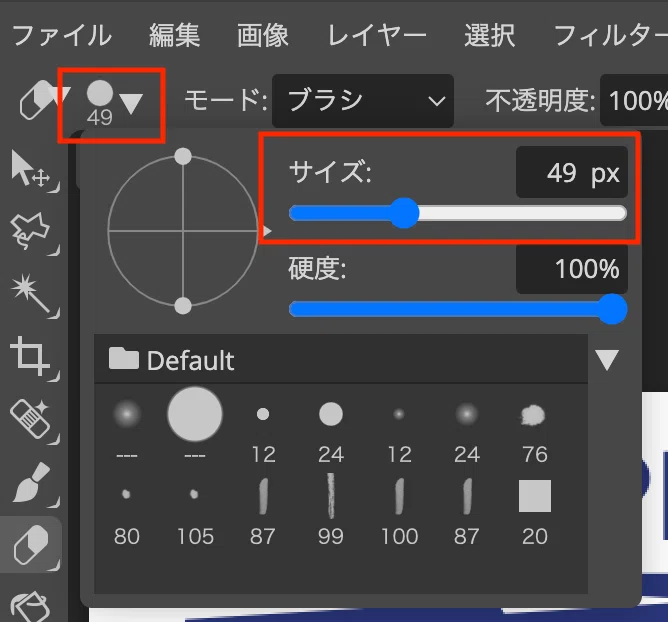Select the first stroke brush labeled 87
The height and width of the screenshot is (622, 668).
click(x=263, y=512)
